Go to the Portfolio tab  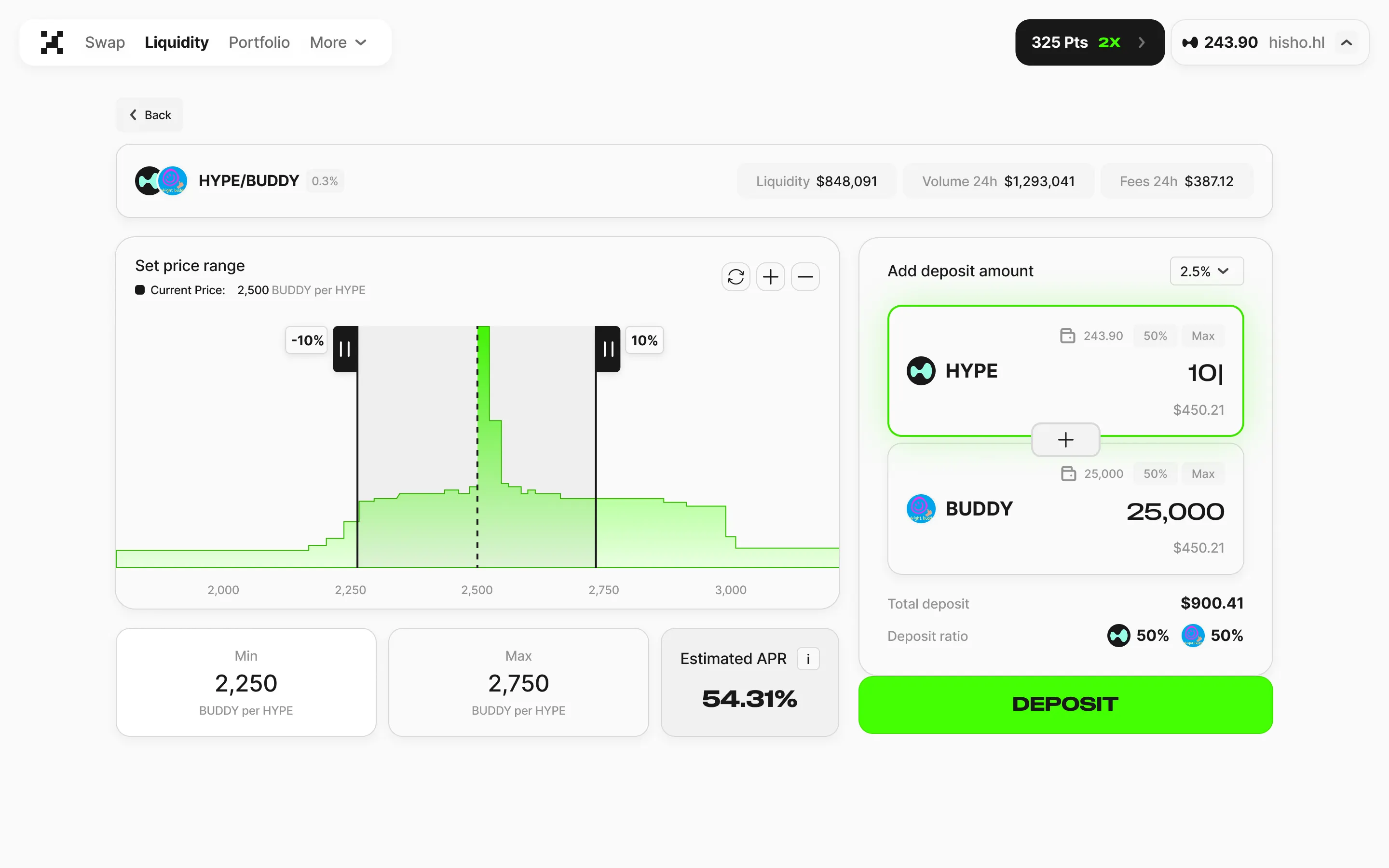259,42
